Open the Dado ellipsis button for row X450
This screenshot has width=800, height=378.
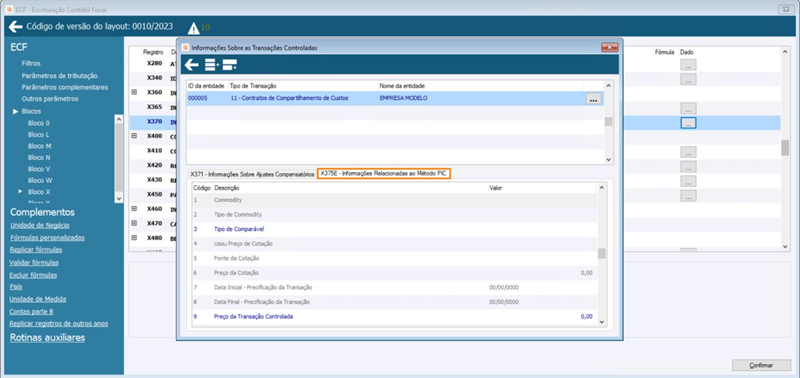point(688,195)
